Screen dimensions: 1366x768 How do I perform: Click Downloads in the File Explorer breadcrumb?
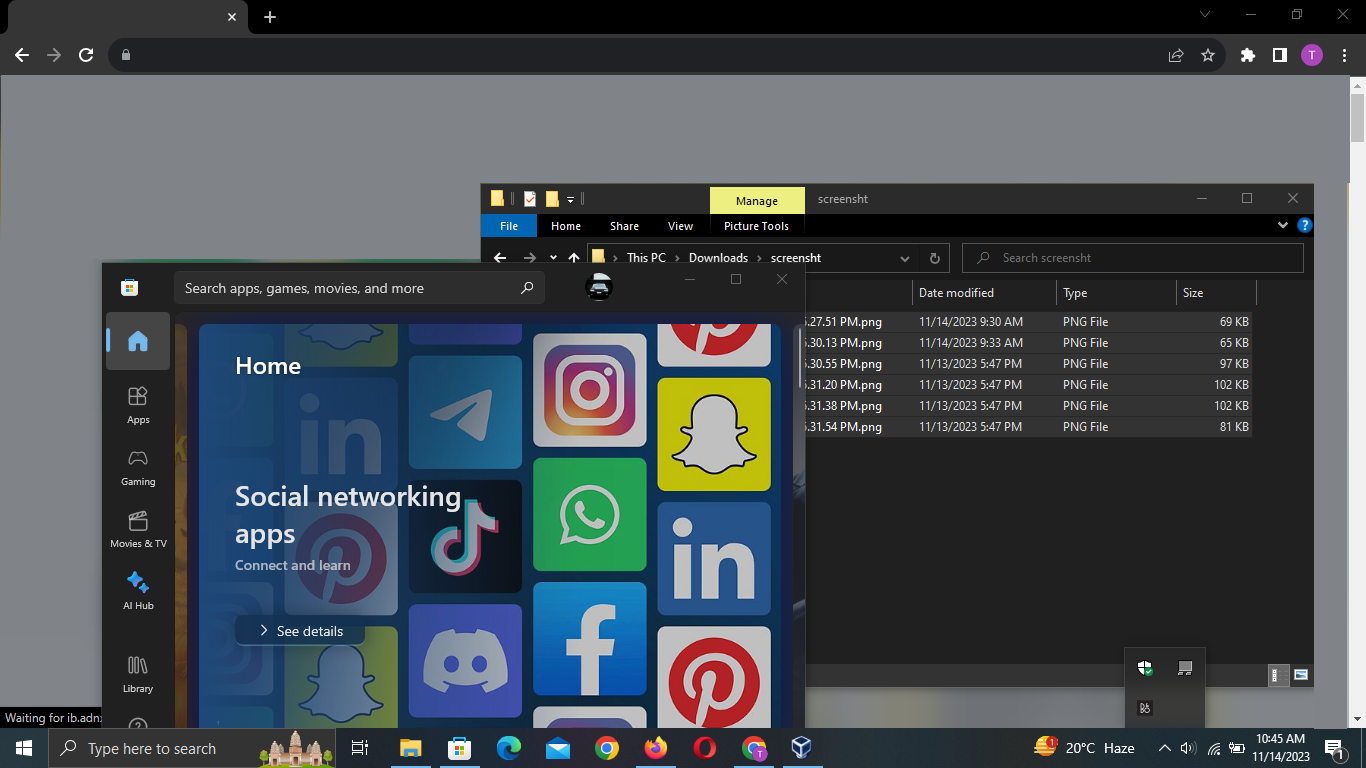(x=718, y=258)
